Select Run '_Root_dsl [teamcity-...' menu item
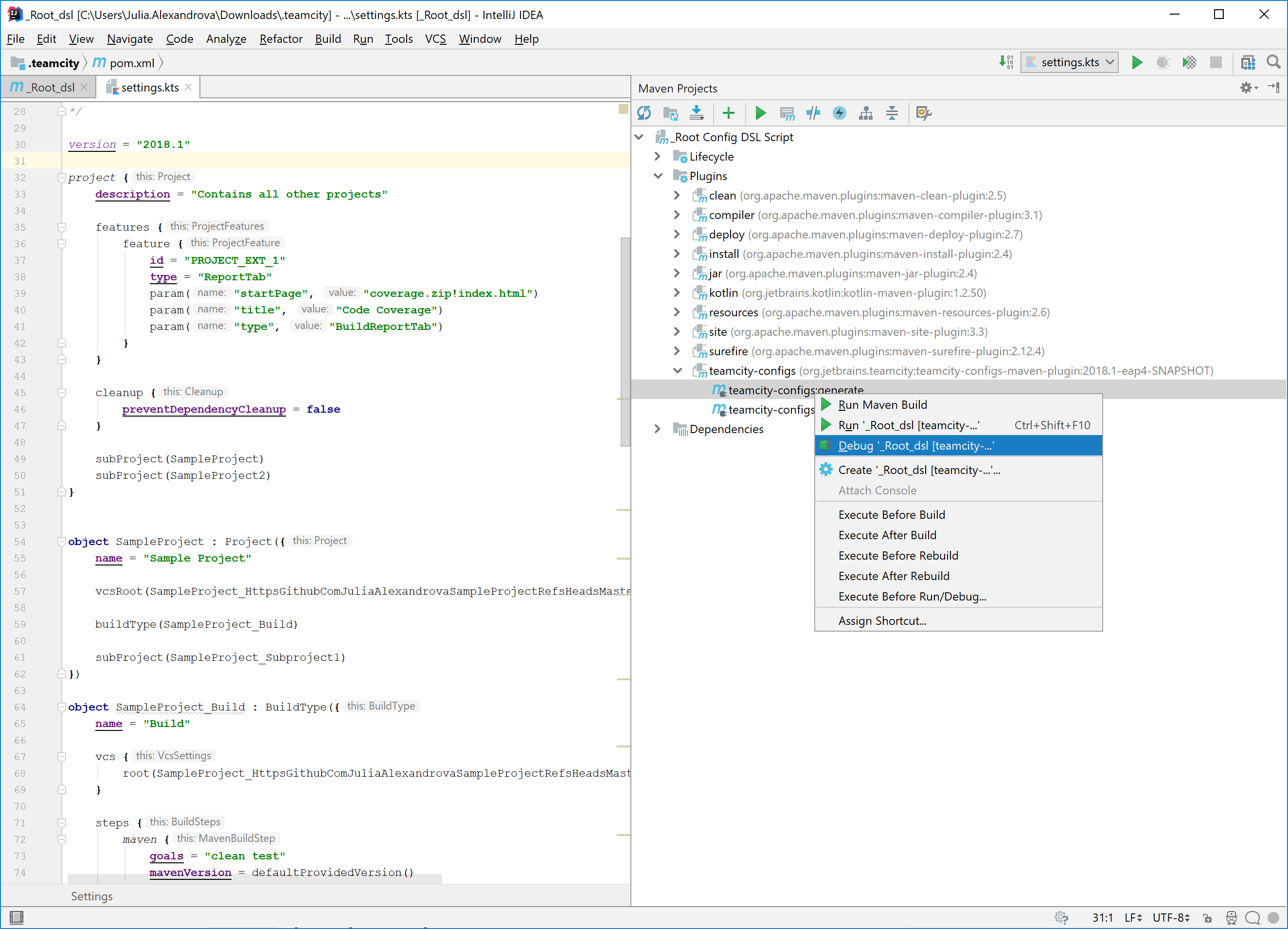The image size is (1288, 929). click(x=908, y=425)
